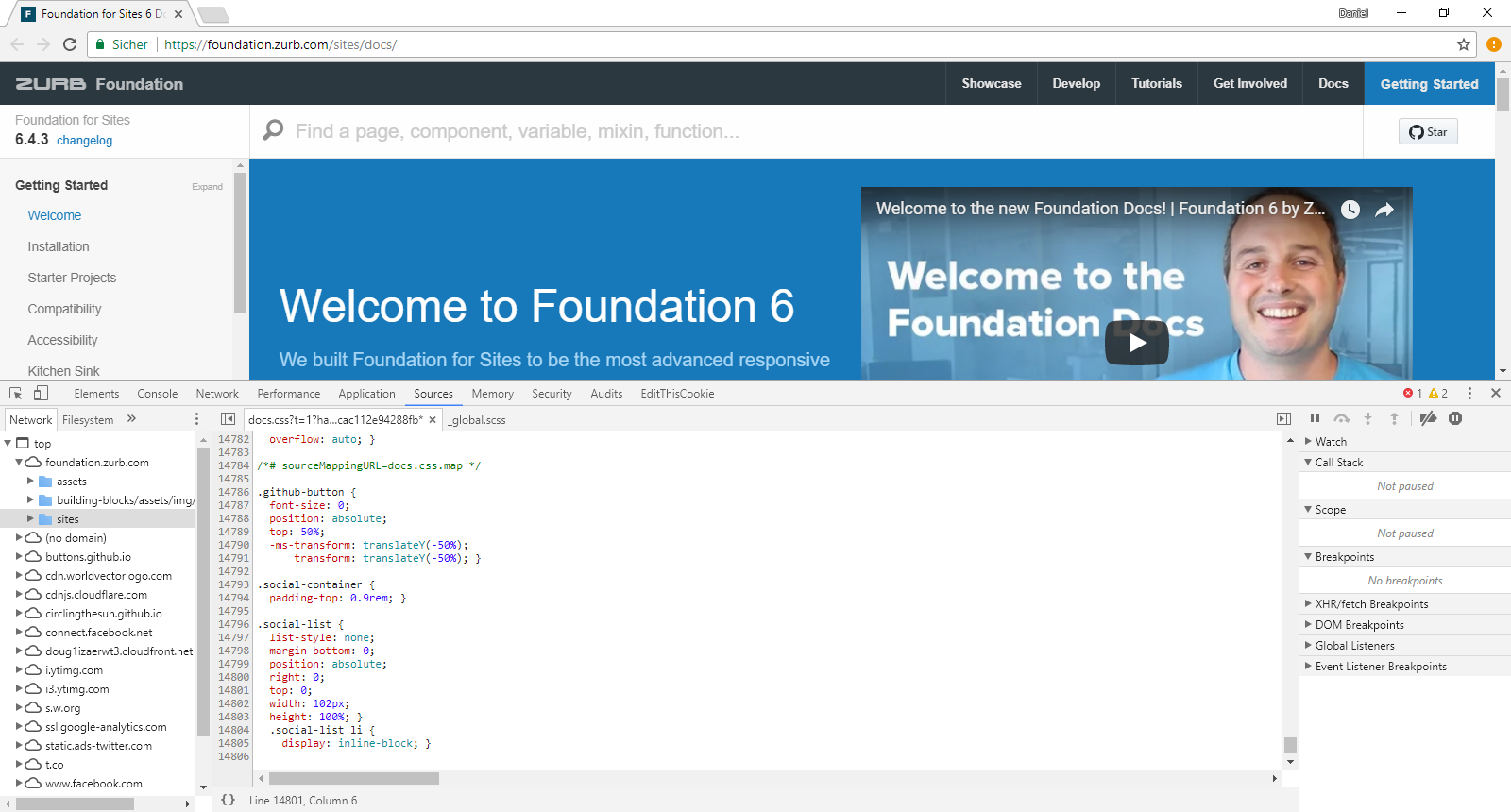This screenshot has width=1511, height=812.
Task: Play the Welcome to Foundation Docs video
Action: point(1137,343)
